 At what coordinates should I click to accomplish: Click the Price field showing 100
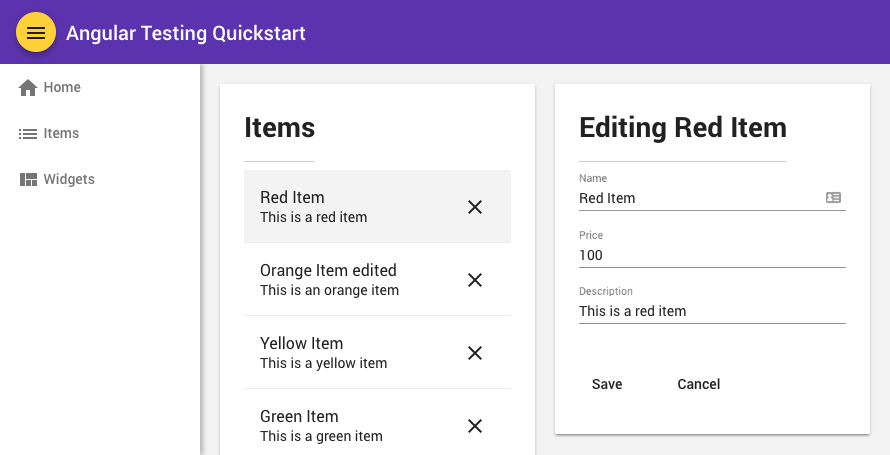(x=712, y=255)
